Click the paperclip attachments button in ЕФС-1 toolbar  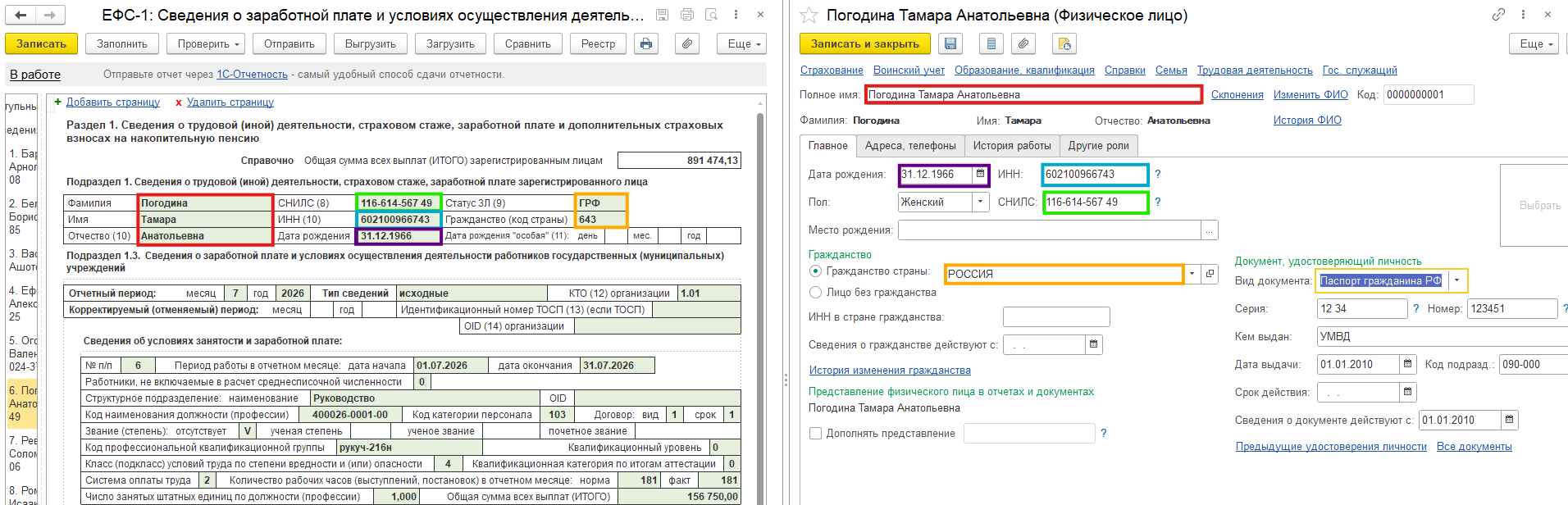click(x=687, y=44)
